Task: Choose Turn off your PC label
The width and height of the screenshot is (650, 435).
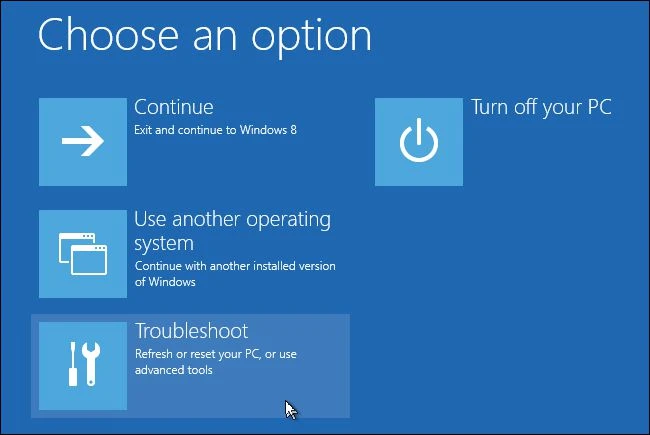Action: tap(541, 107)
